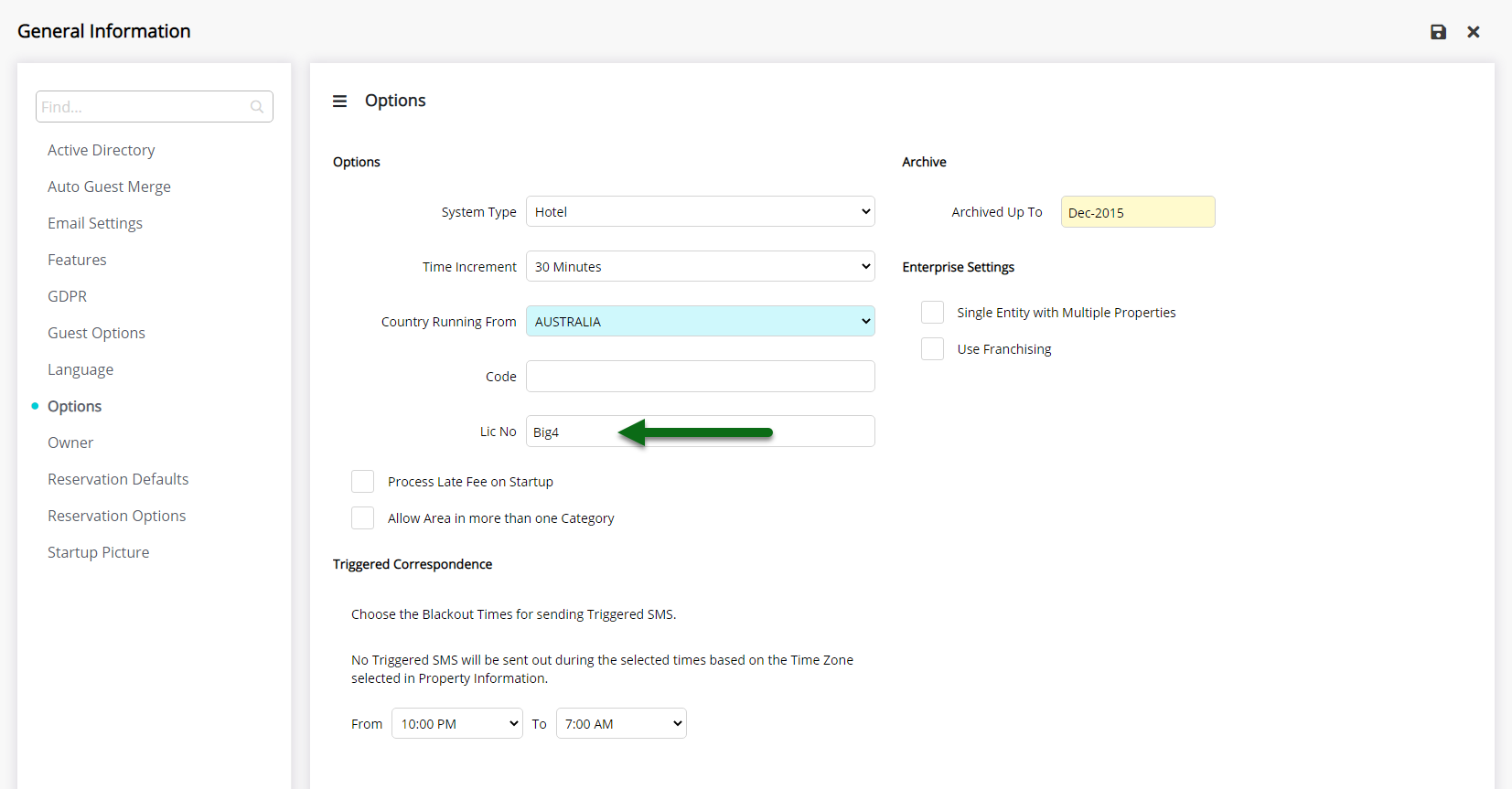Click the General Information title
Viewport: 1512px width, 789px height.
click(x=104, y=31)
